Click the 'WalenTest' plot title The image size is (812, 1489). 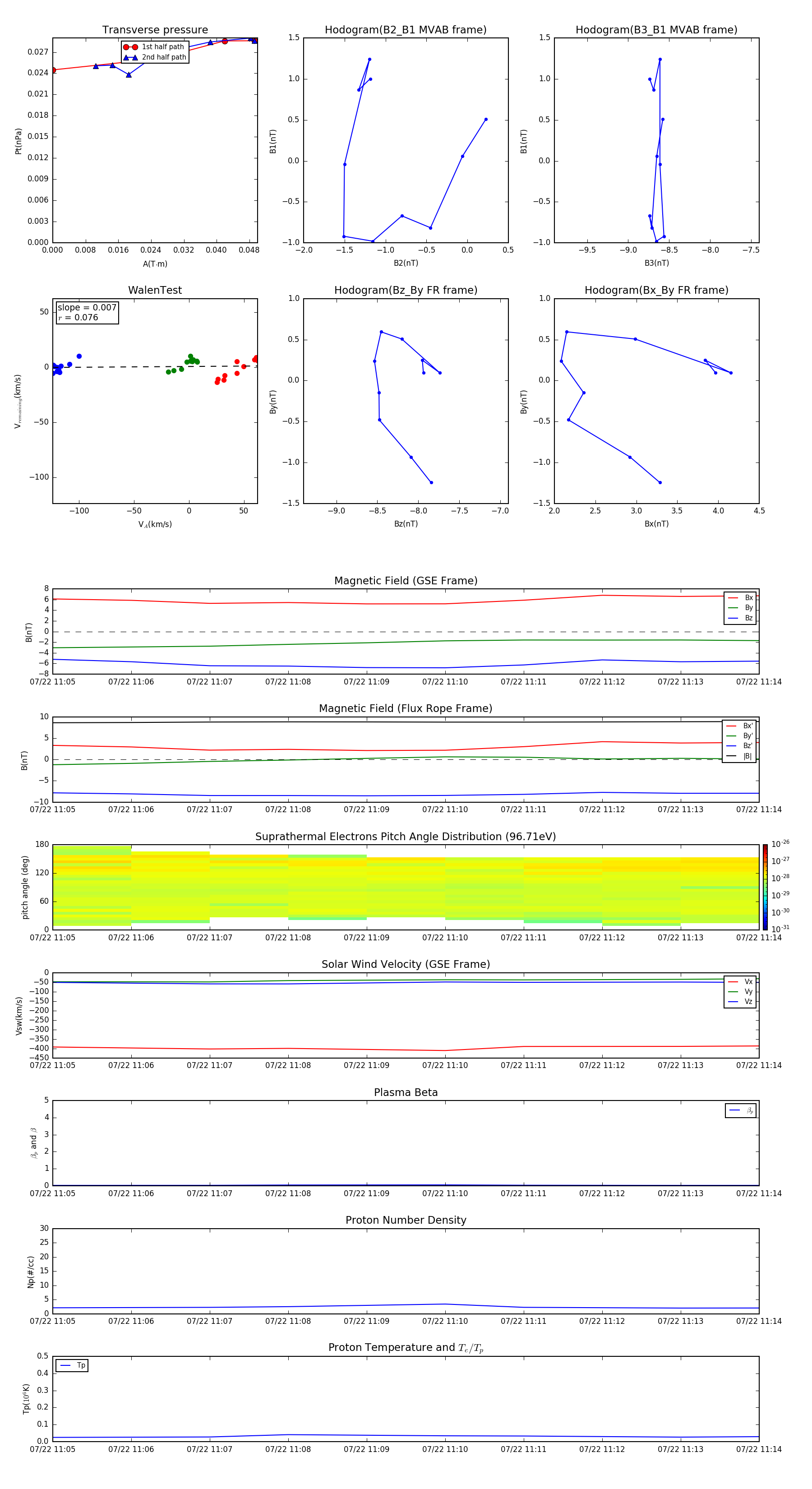[155, 290]
